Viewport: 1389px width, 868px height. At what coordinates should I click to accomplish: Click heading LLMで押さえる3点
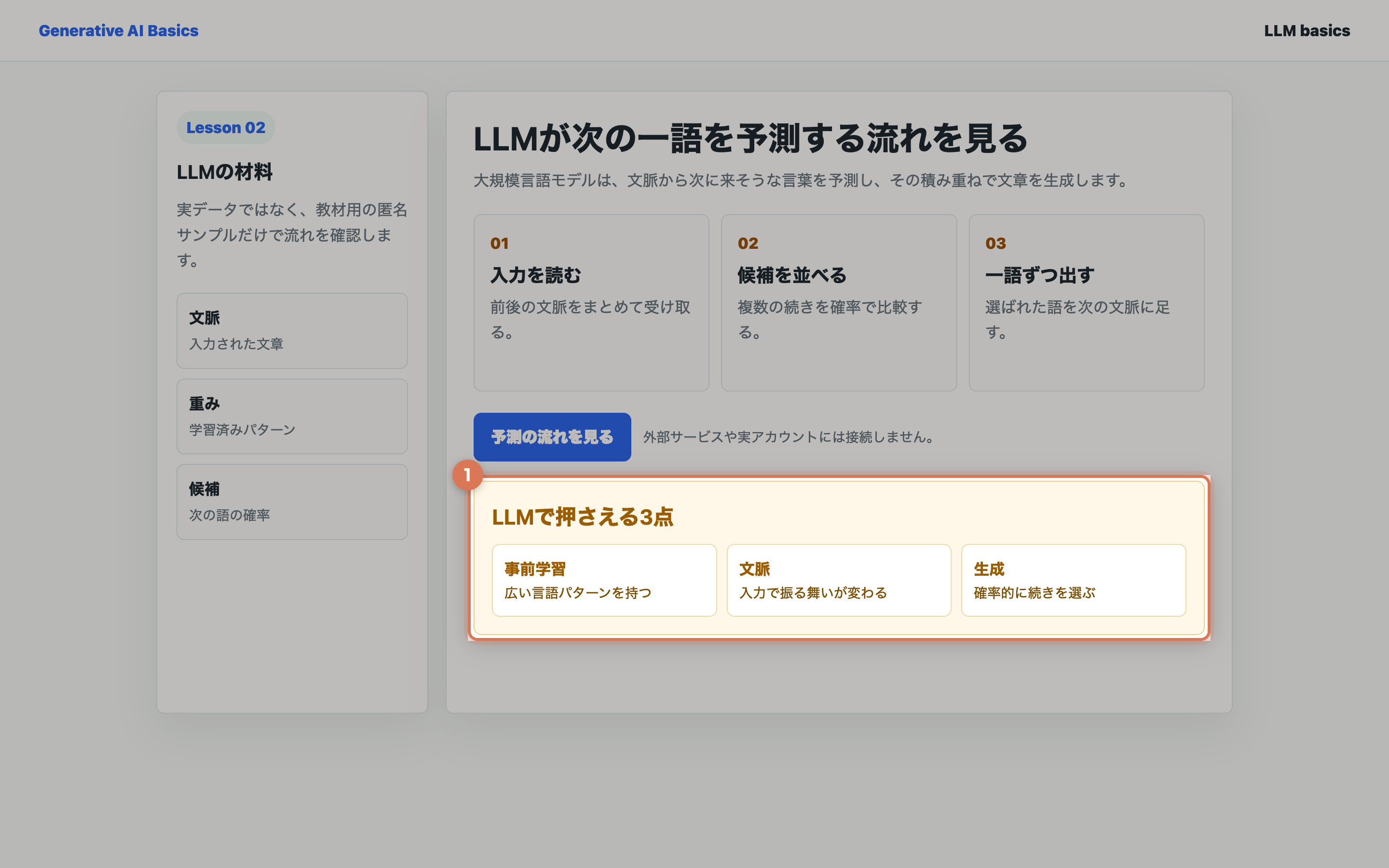tap(583, 516)
